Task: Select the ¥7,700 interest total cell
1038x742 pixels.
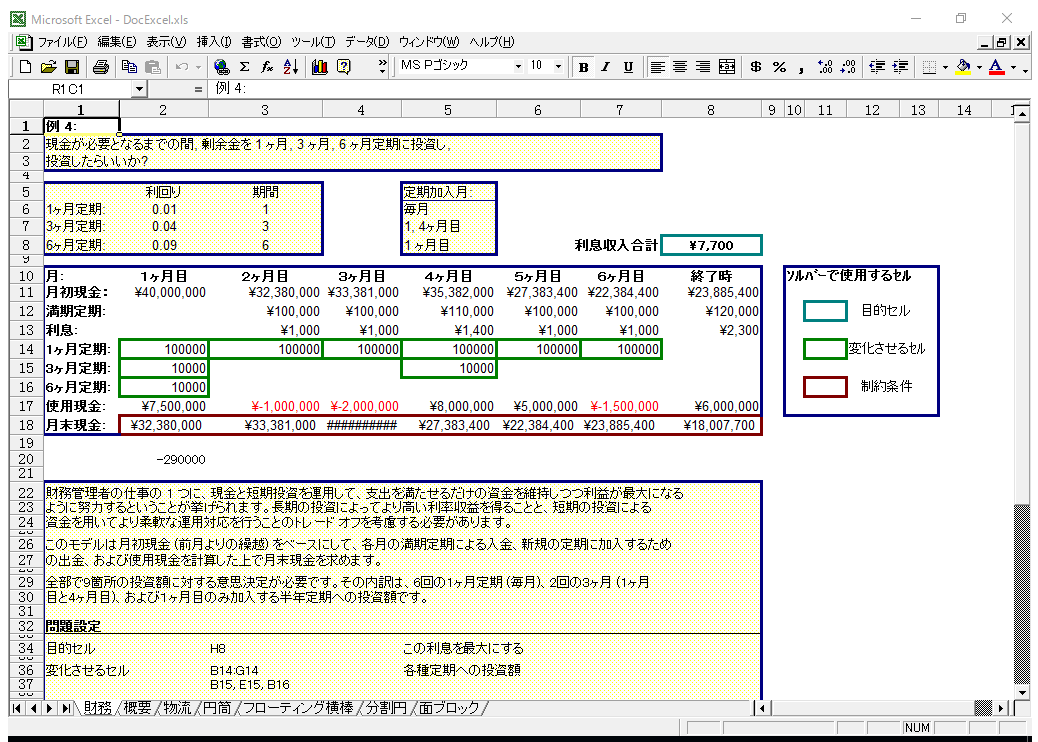Action: click(711, 245)
